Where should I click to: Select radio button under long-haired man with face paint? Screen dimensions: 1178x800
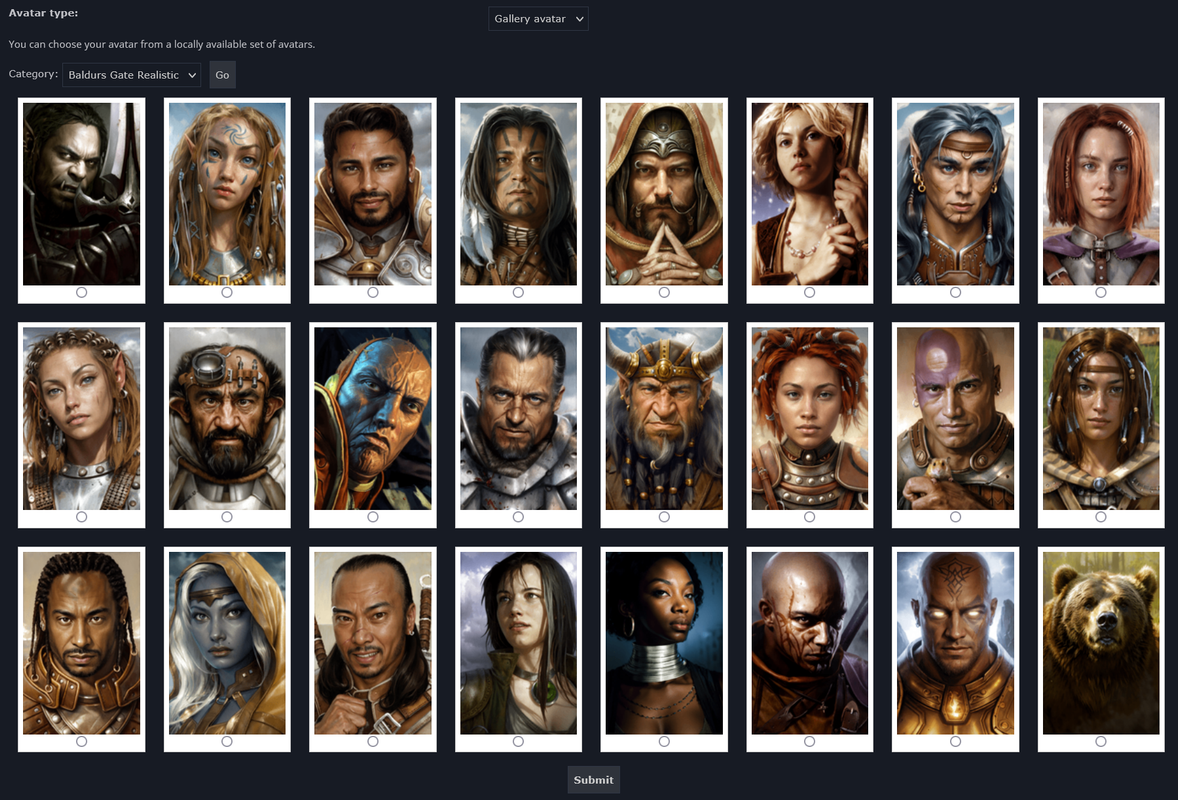coord(518,292)
